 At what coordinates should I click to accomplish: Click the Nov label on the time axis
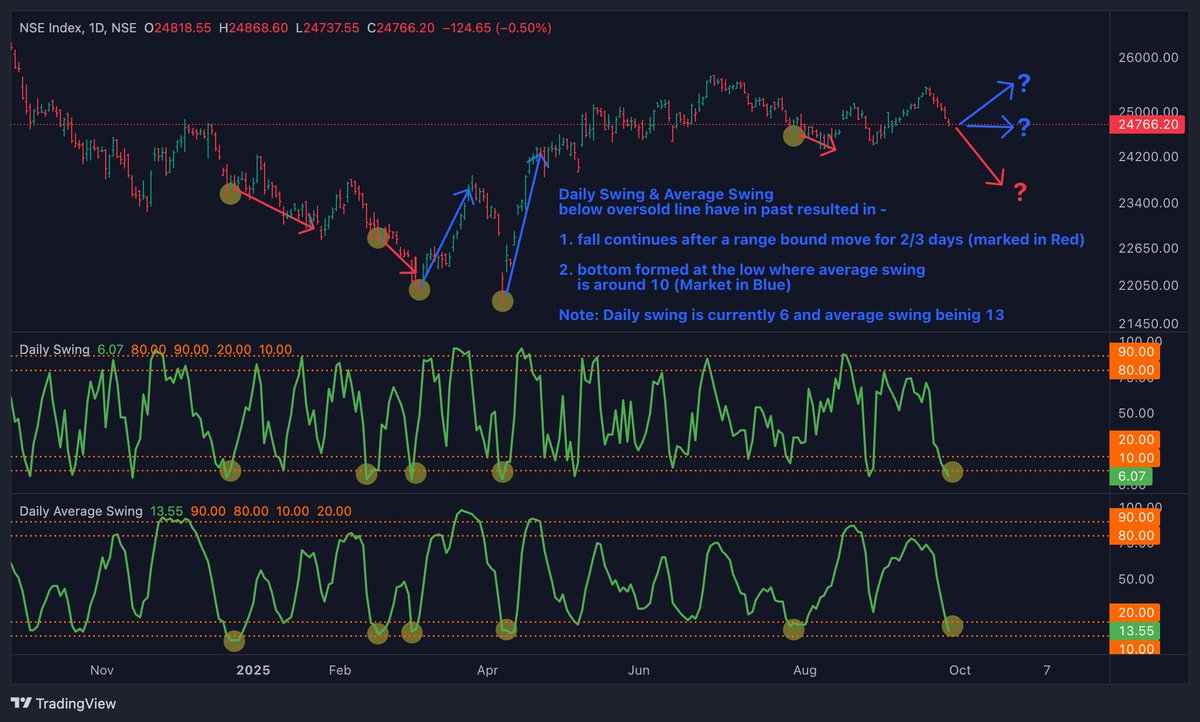click(x=102, y=670)
